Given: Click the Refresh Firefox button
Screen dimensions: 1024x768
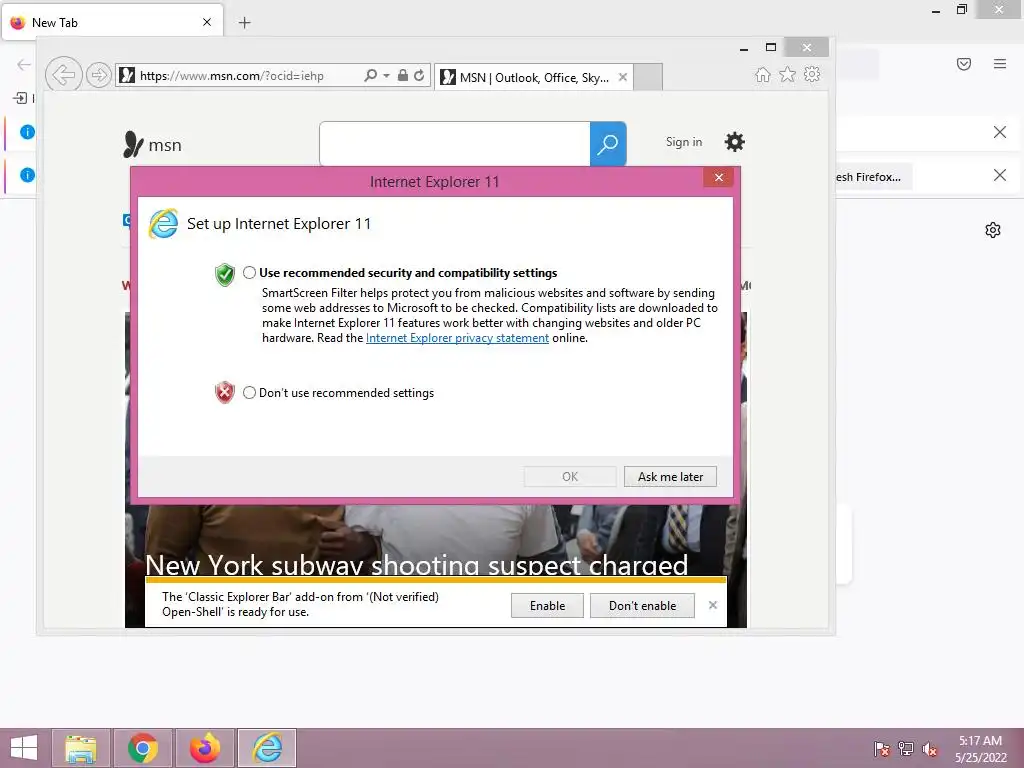Looking at the screenshot, I should 873,177.
